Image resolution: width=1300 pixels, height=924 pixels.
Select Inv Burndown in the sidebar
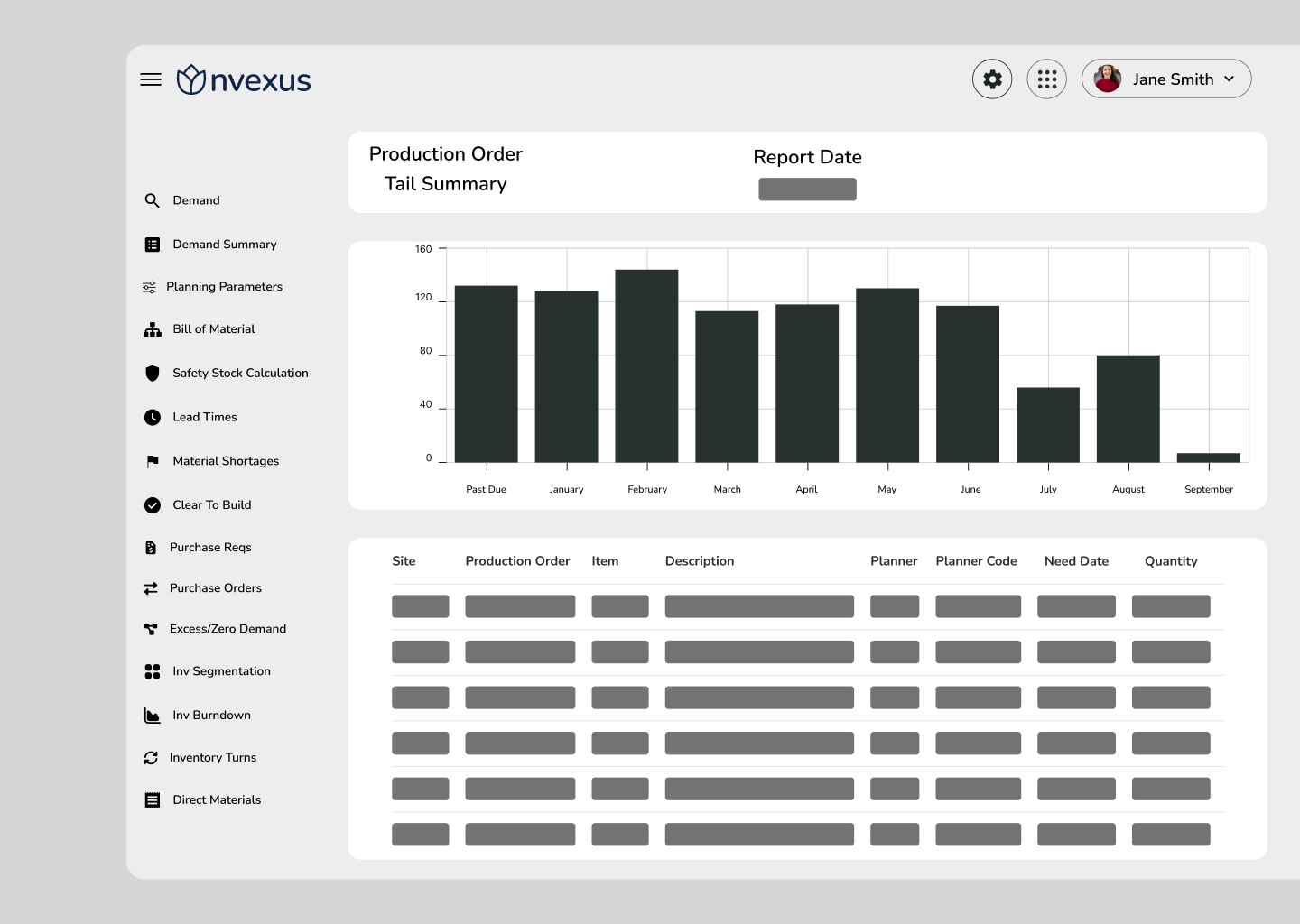tap(211, 716)
